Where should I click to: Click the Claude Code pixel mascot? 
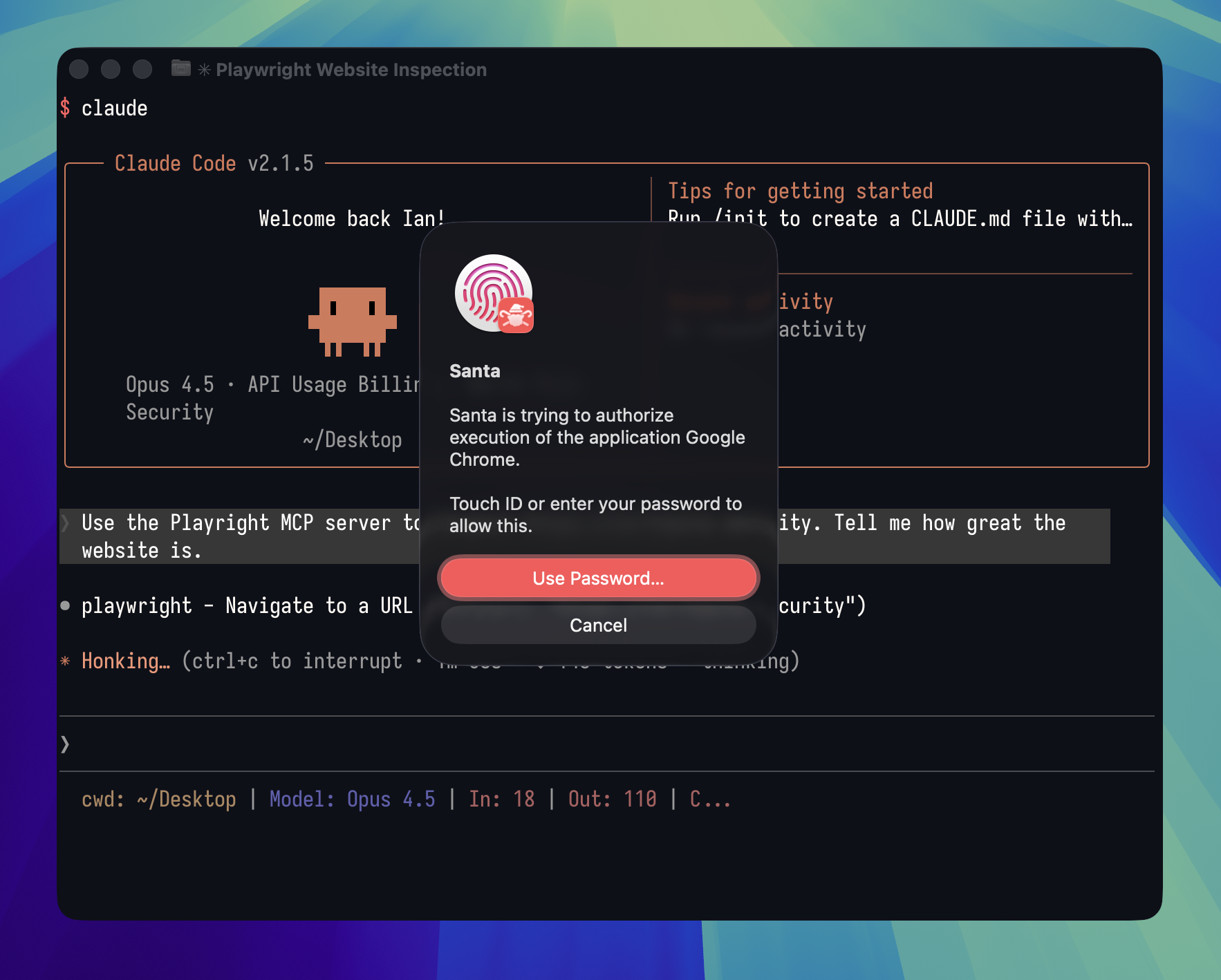point(352,321)
